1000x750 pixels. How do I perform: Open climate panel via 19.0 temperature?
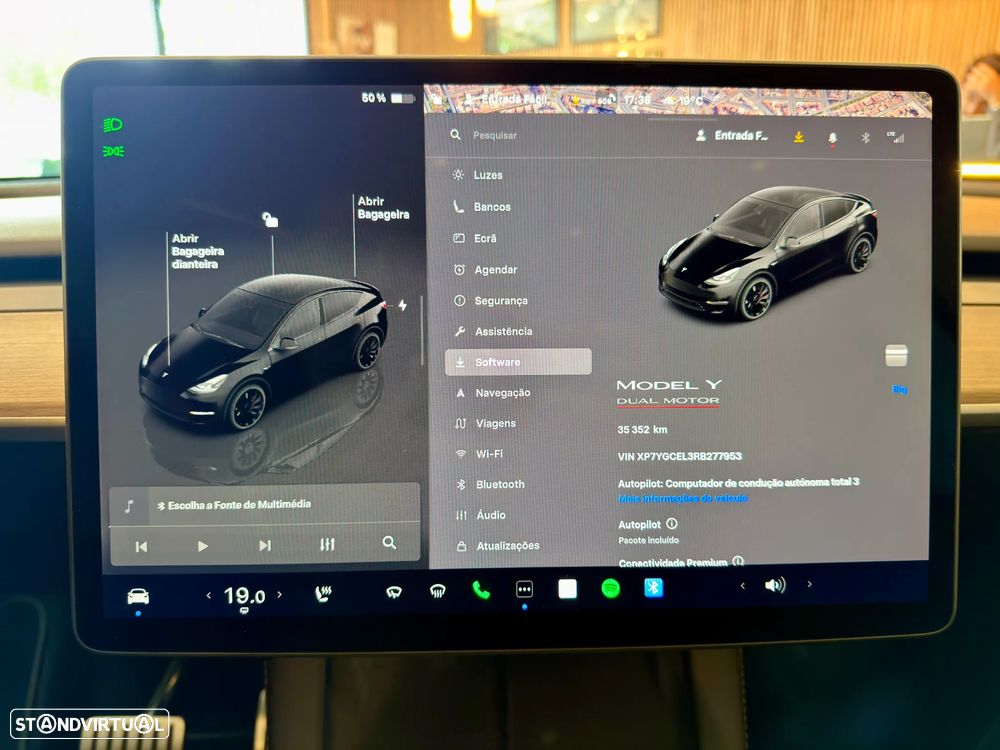click(x=244, y=596)
